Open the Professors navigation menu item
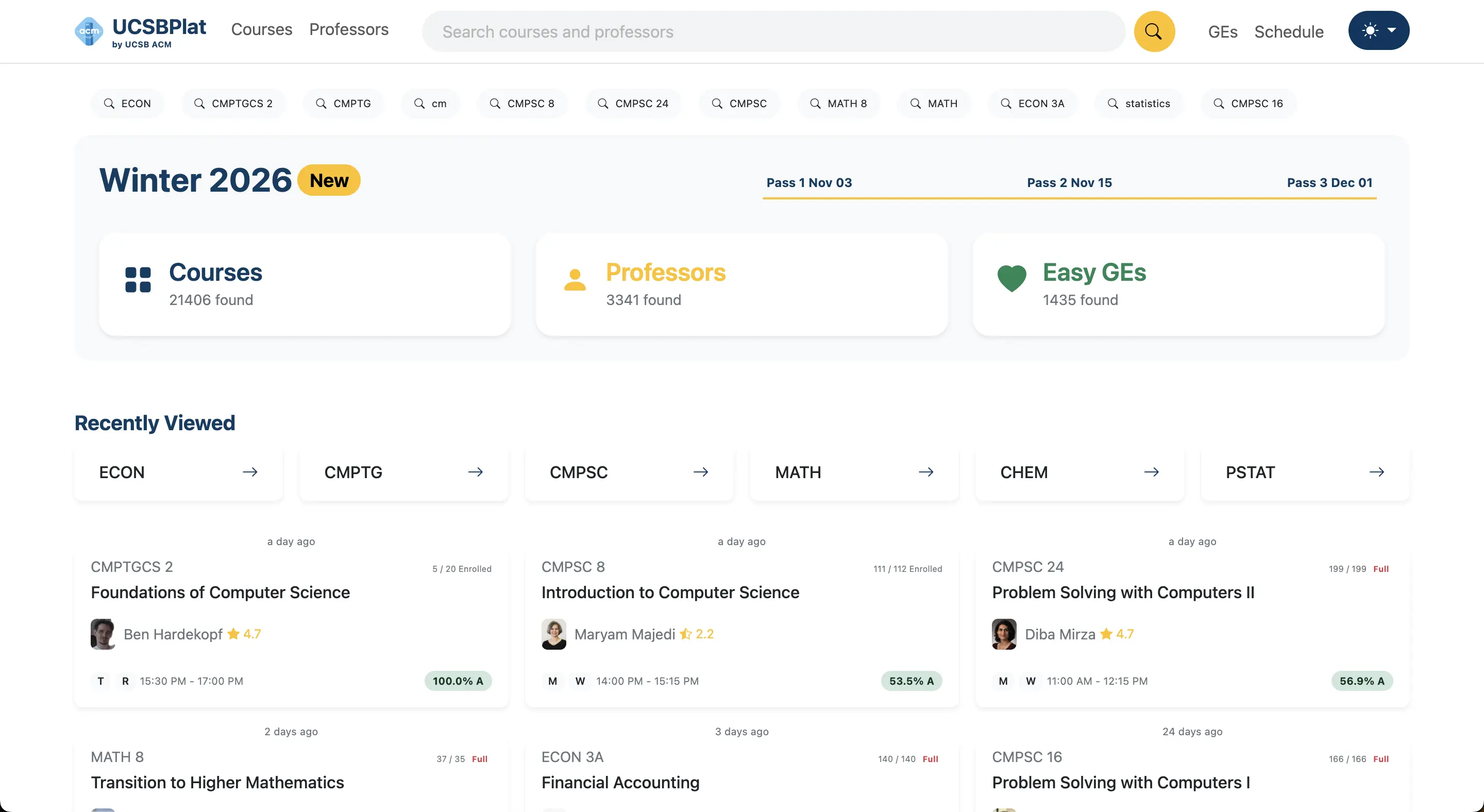This screenshot has height=812, width=1484. (x=348, y=29)
